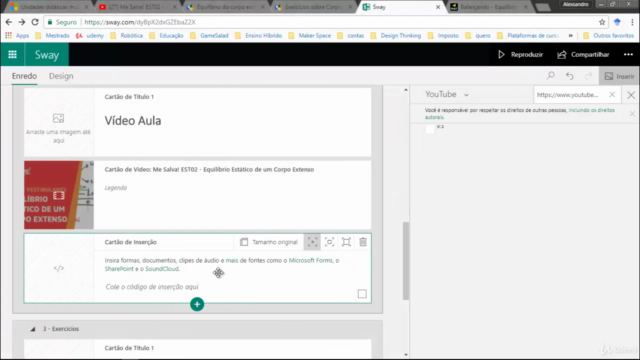Viewport: 640px width, 360px height.
Task: Collapse the '3 - Exercícios' section
Action: tap(33, 329)
